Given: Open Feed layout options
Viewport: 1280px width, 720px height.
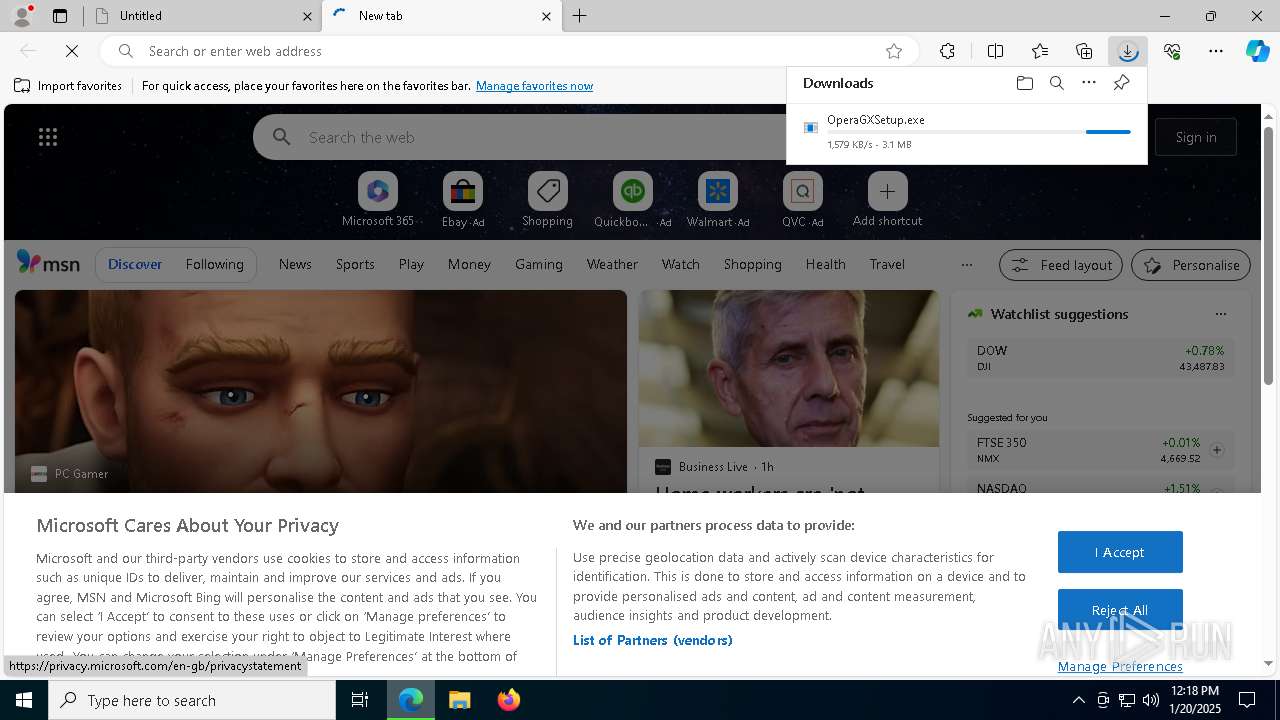Looking at the screenshot, I should click(x=1061, y=265).
